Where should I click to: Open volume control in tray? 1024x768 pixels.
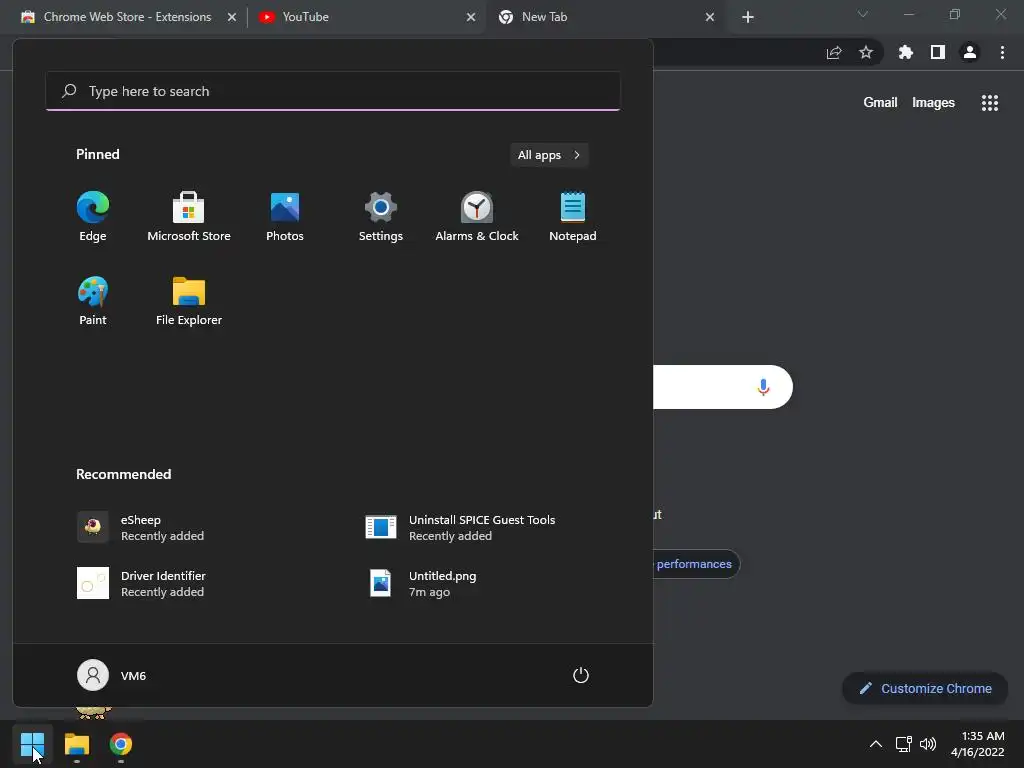click(927, 744)
